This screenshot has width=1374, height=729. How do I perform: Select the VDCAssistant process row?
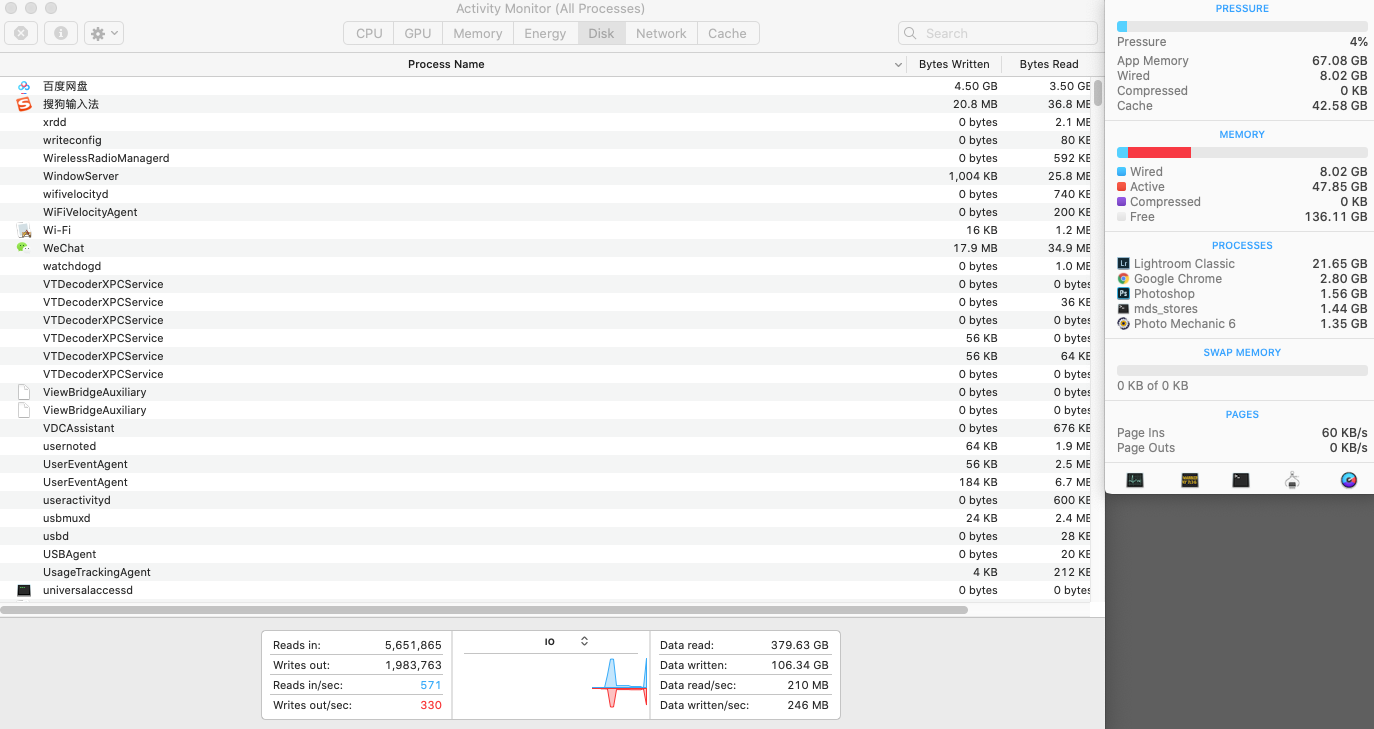pyautogui.click(x=546, y=428)
